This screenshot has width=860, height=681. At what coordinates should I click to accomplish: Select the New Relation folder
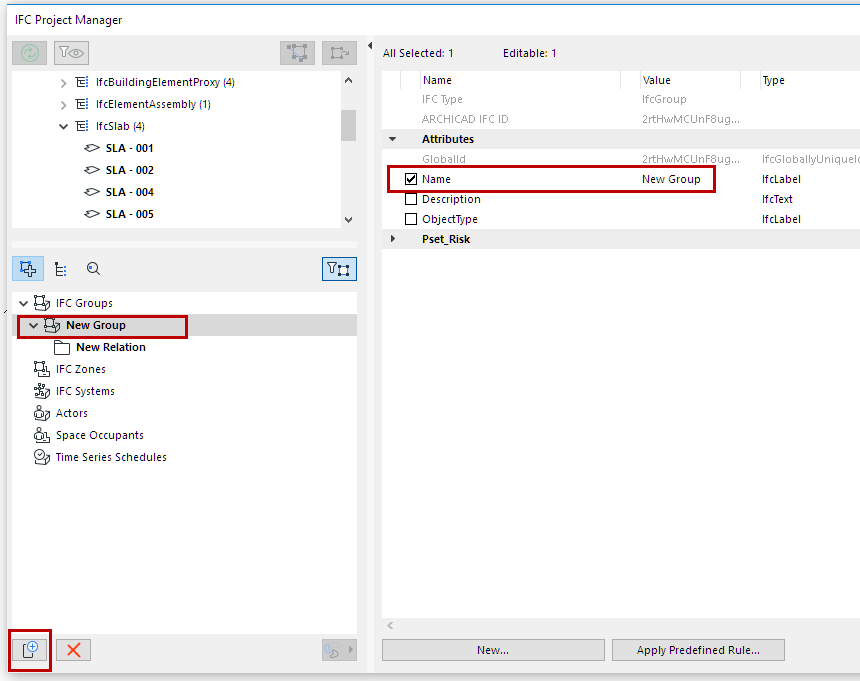click(x=111, y=347)
